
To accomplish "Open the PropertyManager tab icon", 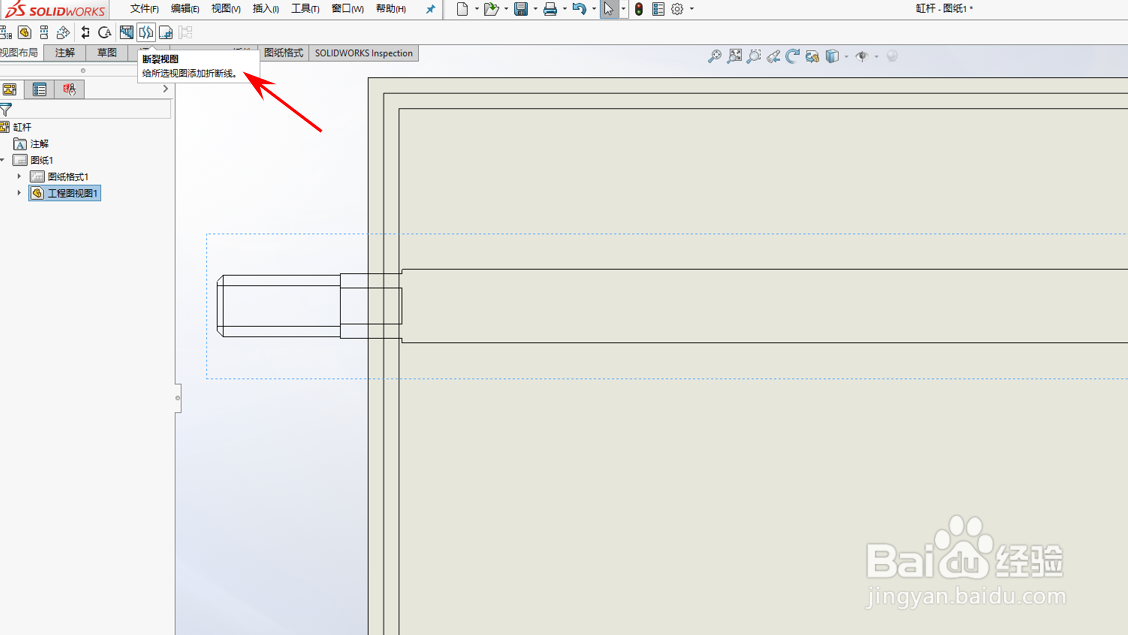I will 40,89.
